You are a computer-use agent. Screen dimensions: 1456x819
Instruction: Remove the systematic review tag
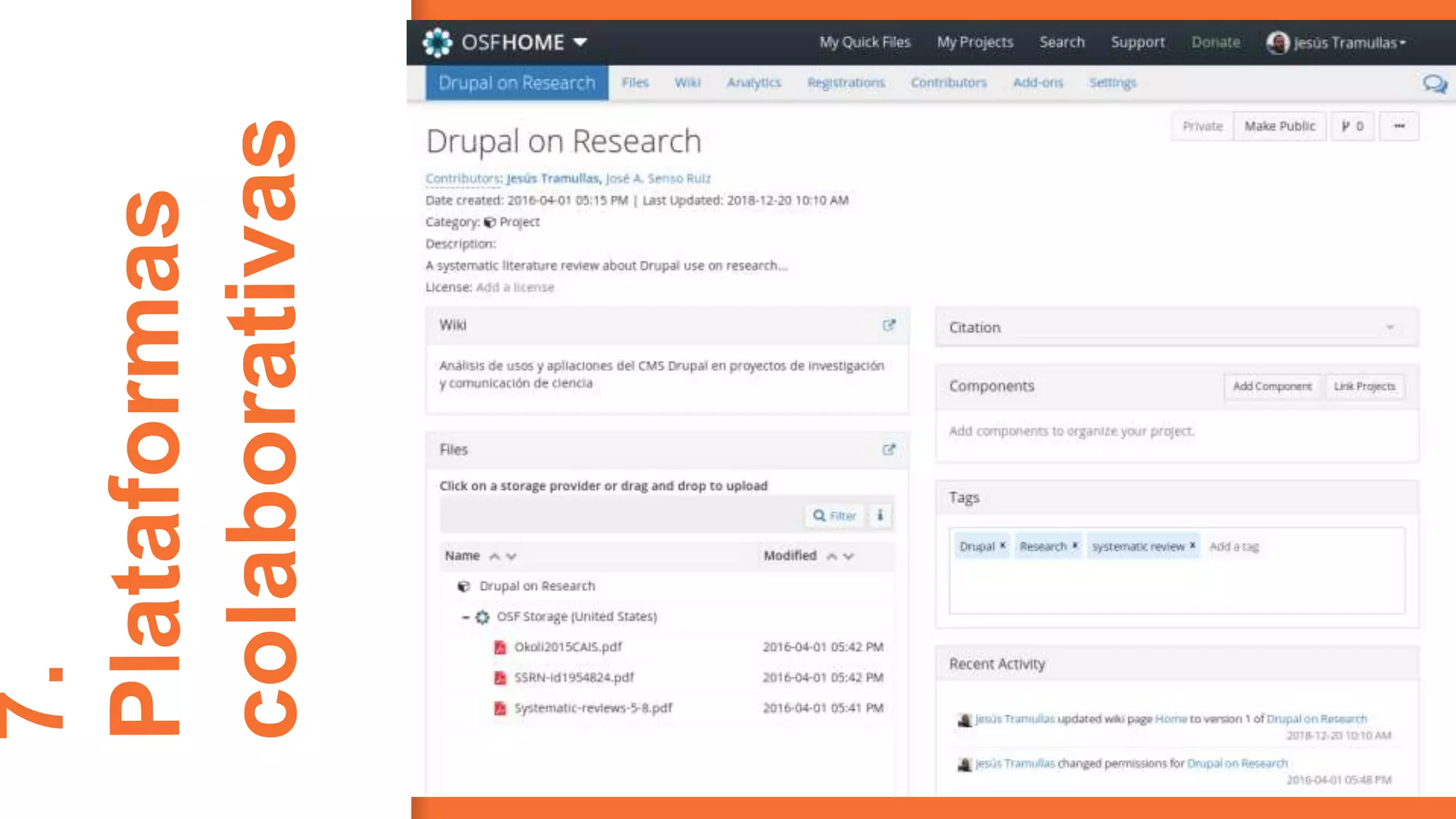pyautogui.click(x=1192, y=545)
